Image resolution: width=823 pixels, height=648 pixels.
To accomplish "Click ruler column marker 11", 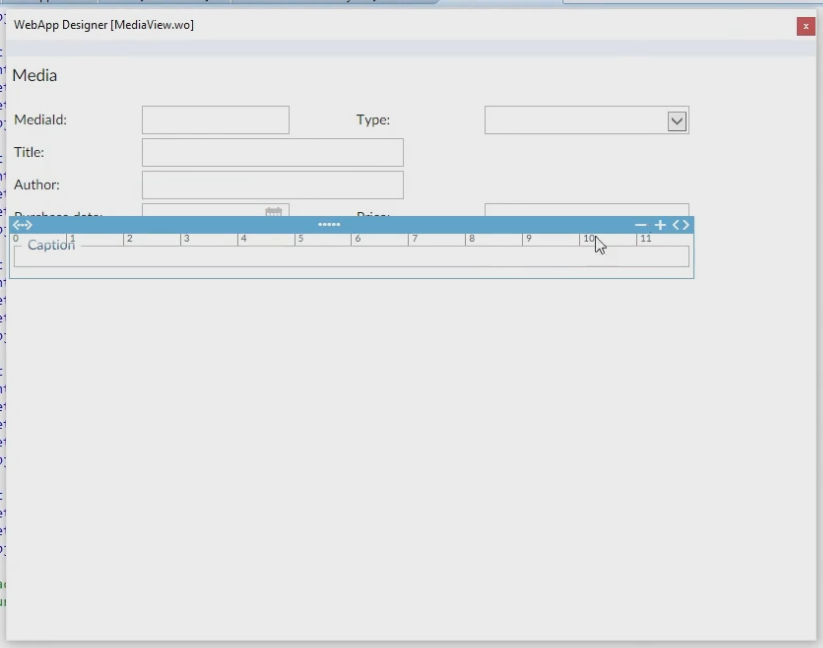I will pyautogui.click(x=645, y=239).
